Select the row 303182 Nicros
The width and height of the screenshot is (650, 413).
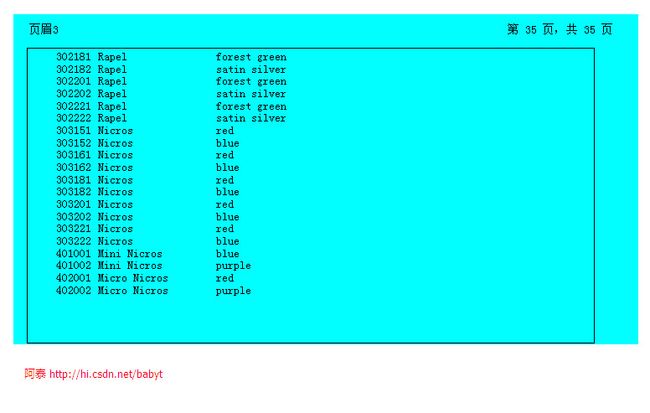click(148, 192)
